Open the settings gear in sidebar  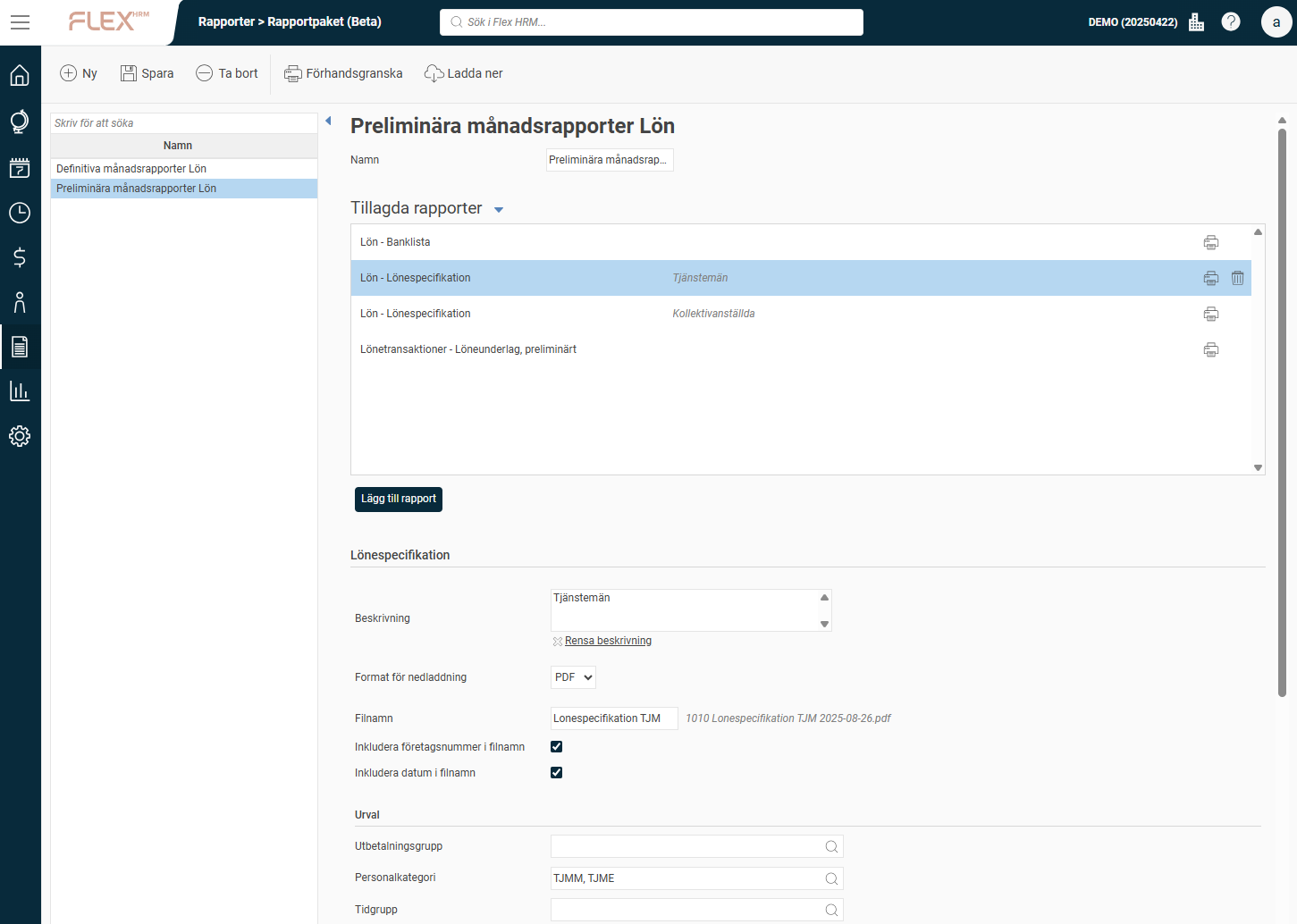(x=20, y=436)
